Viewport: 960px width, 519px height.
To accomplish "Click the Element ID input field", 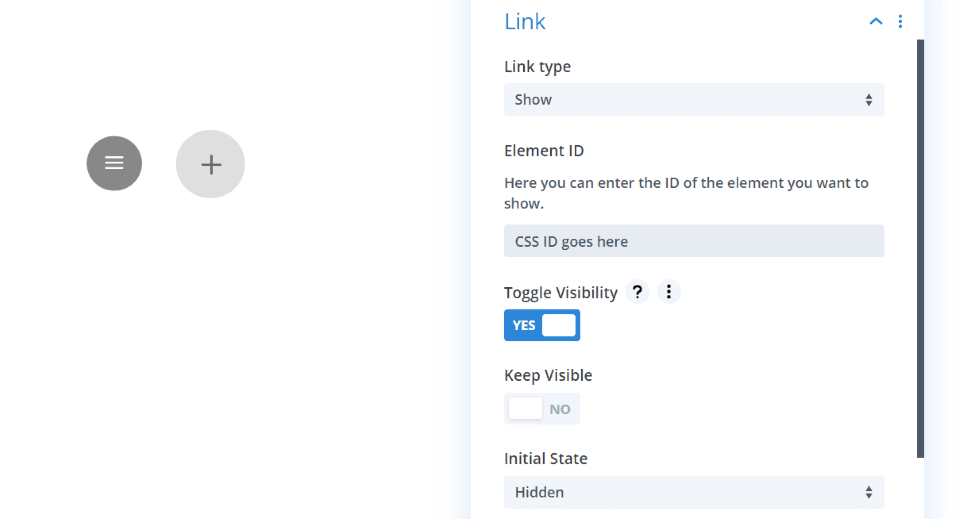I will (694, 241).
